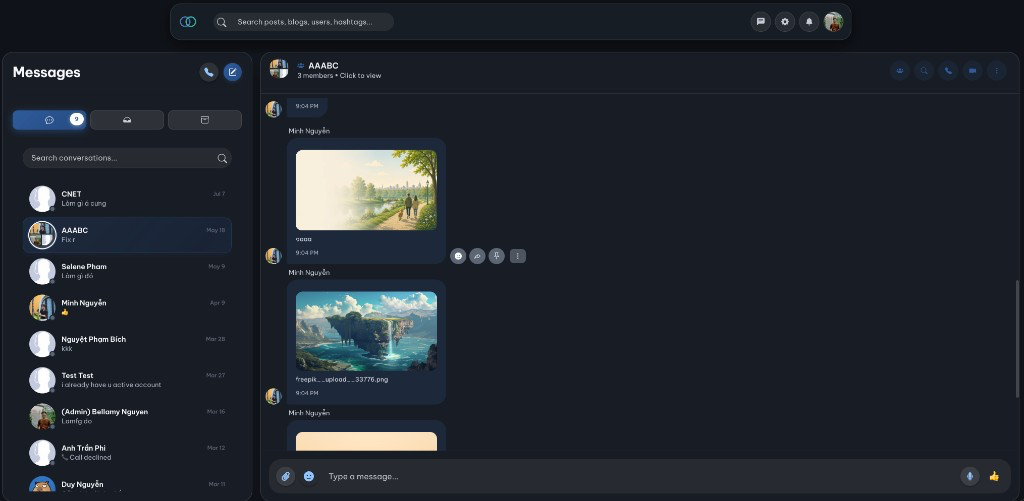1024x501 pixels.
Task: React to message with emoji icon
Action: (x=458, y=256)
